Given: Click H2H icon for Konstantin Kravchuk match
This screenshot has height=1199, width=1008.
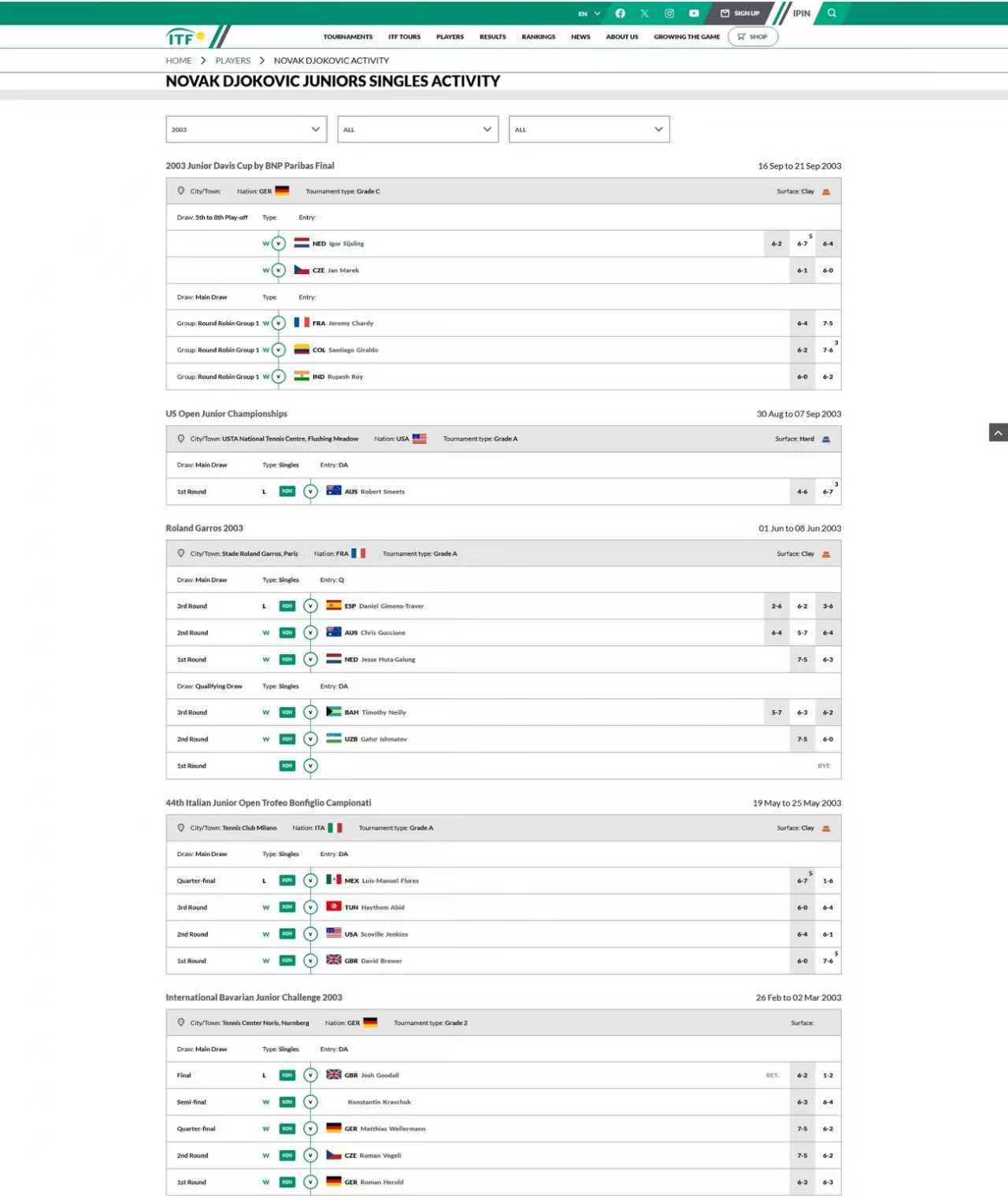Looking at the screenshot, I should pyautogui.click(x=287, y=1102).
